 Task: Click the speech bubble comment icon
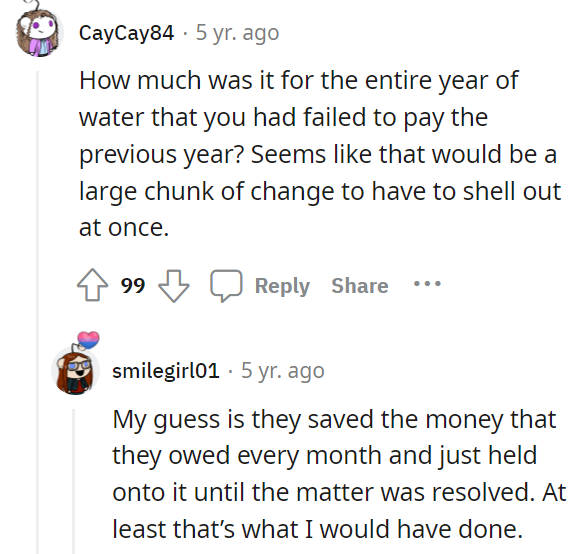point(226,285)
